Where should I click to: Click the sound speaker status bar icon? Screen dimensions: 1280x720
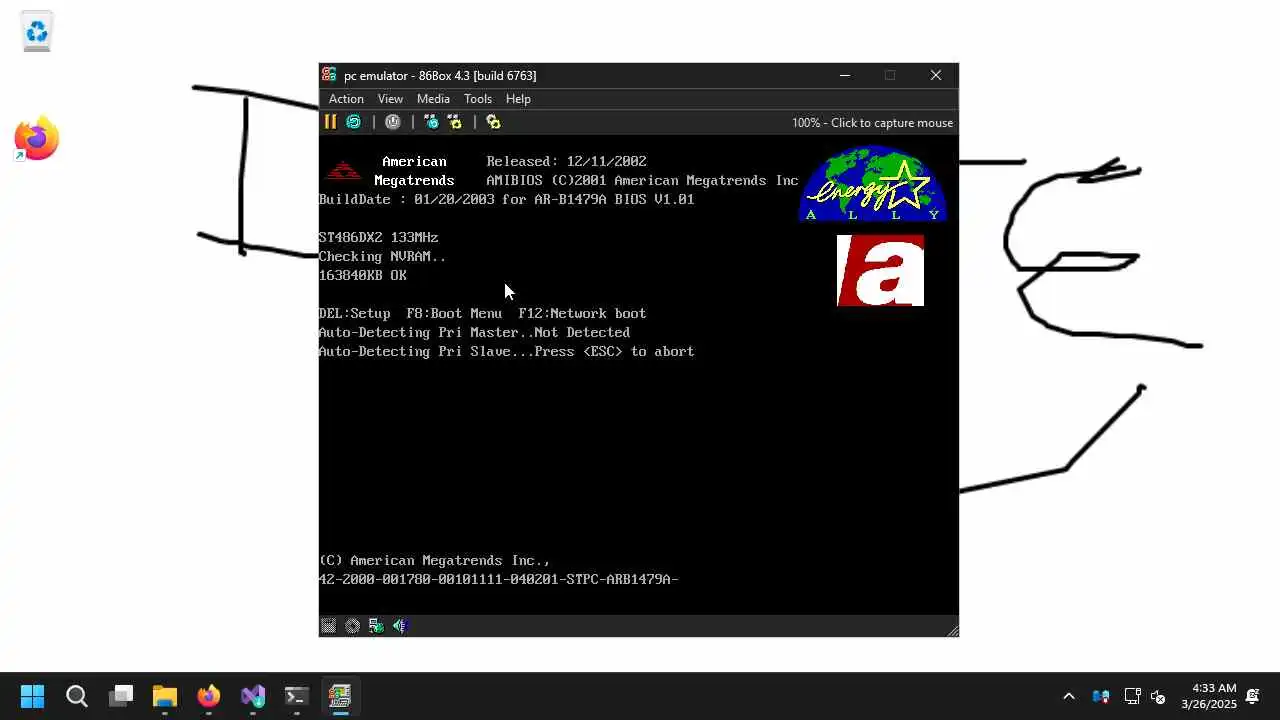(x=400, y=626)
